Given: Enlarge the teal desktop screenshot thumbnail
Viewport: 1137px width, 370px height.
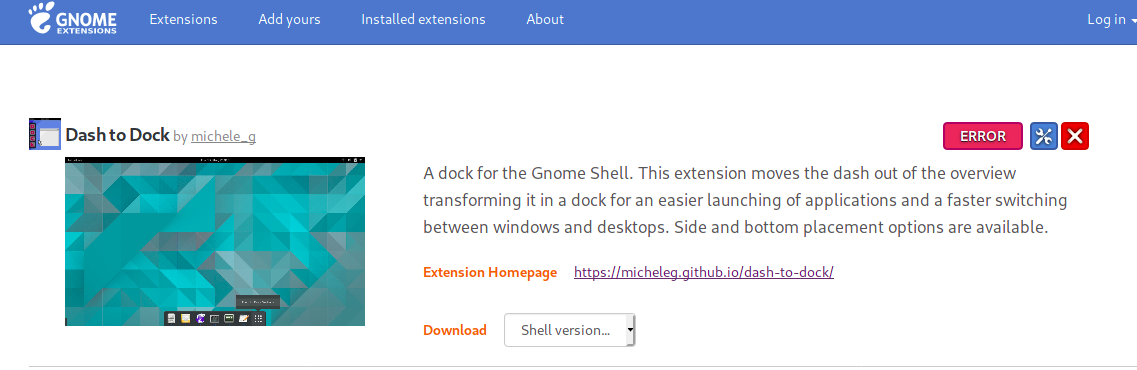Looking at the screenshot, I should 215,241.
